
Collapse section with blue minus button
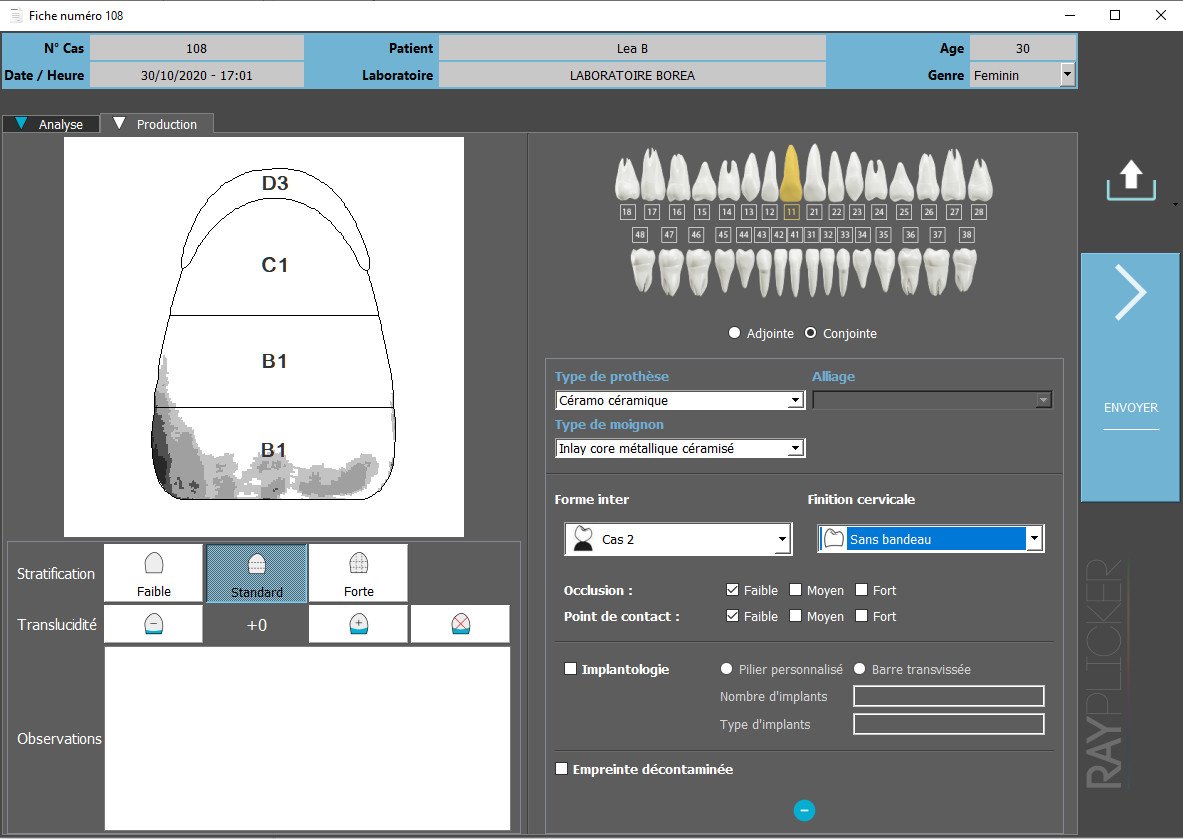804,810
